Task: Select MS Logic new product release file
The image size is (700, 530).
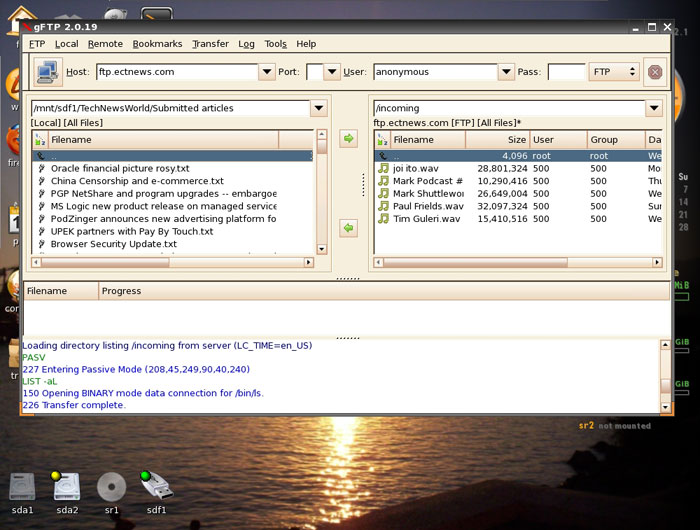Action: [173, 206]
